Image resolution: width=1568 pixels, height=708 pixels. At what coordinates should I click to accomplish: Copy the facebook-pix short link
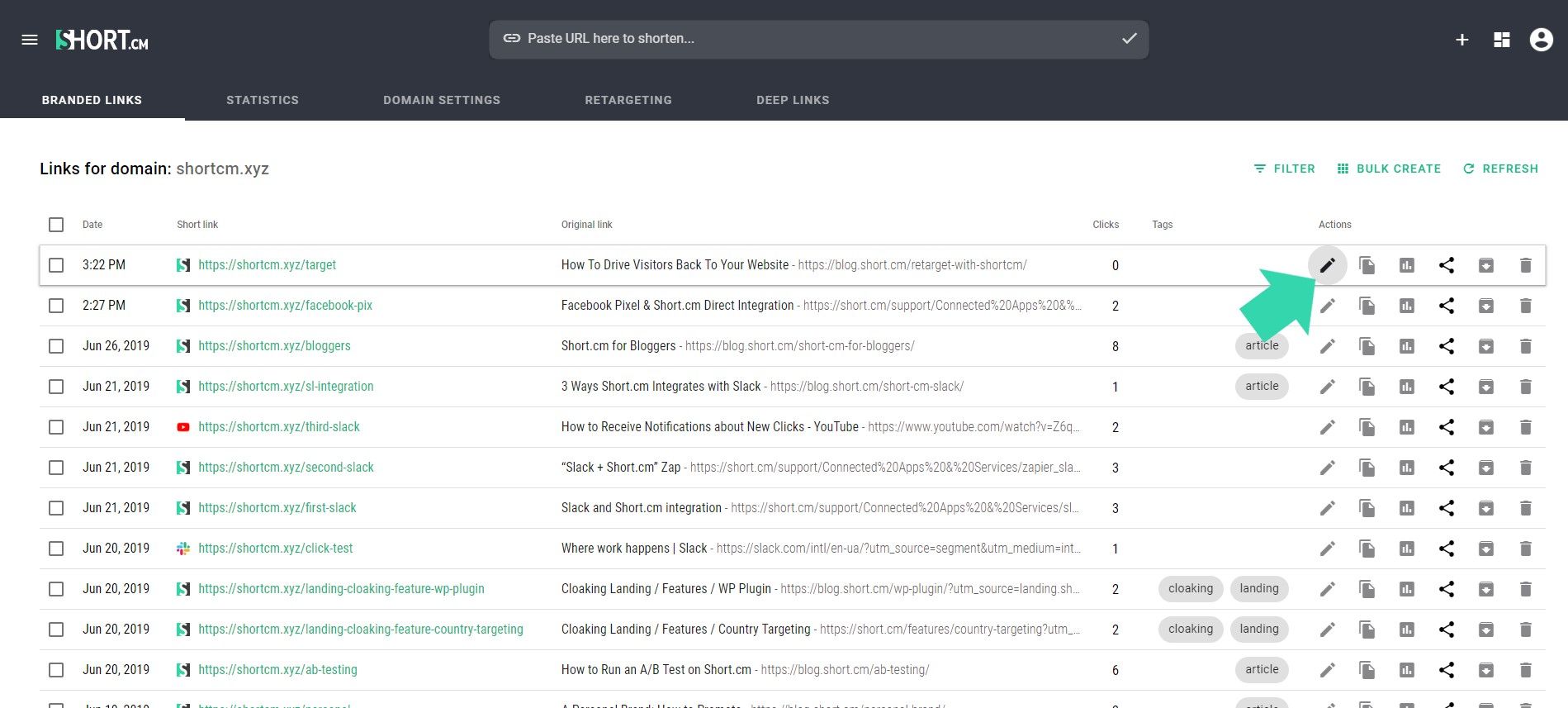coord(1367,306)
